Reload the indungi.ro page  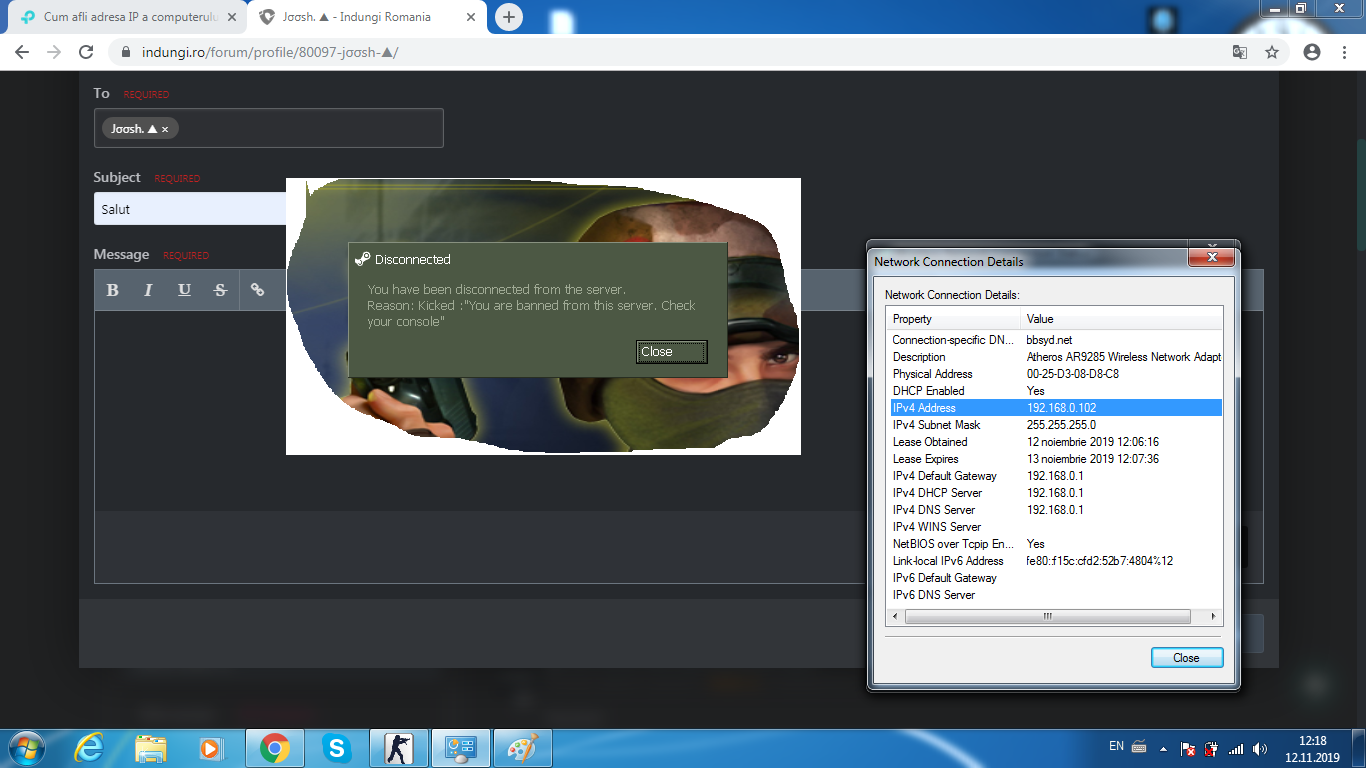pos(86,52)
